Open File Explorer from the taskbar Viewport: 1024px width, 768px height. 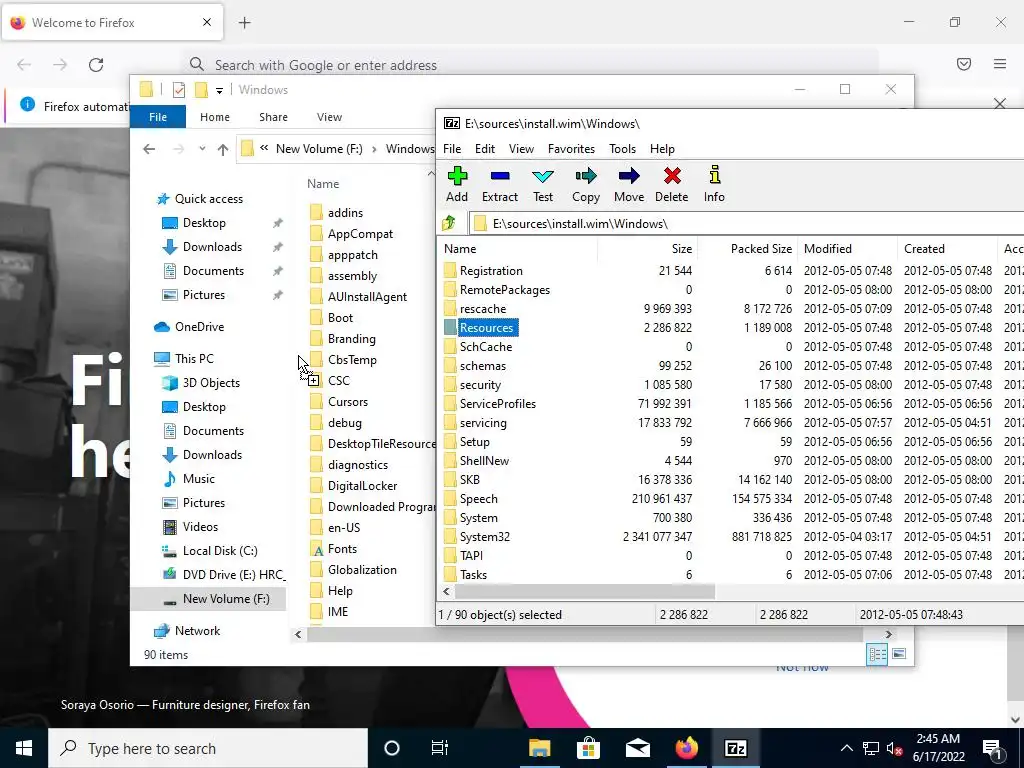coord(539,748)
